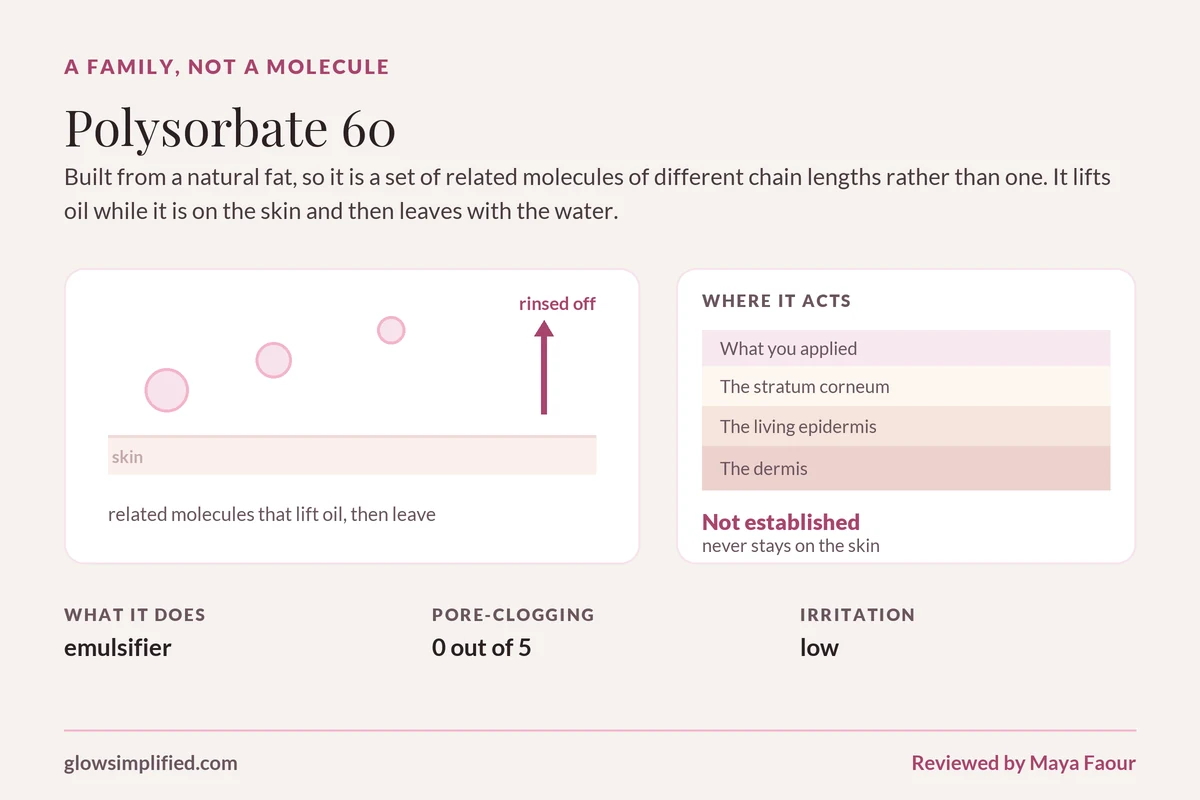Click the '0 out of 5' pore-clogging rating
This screenshot has height=800, width=1200.
tap(481, 647)
